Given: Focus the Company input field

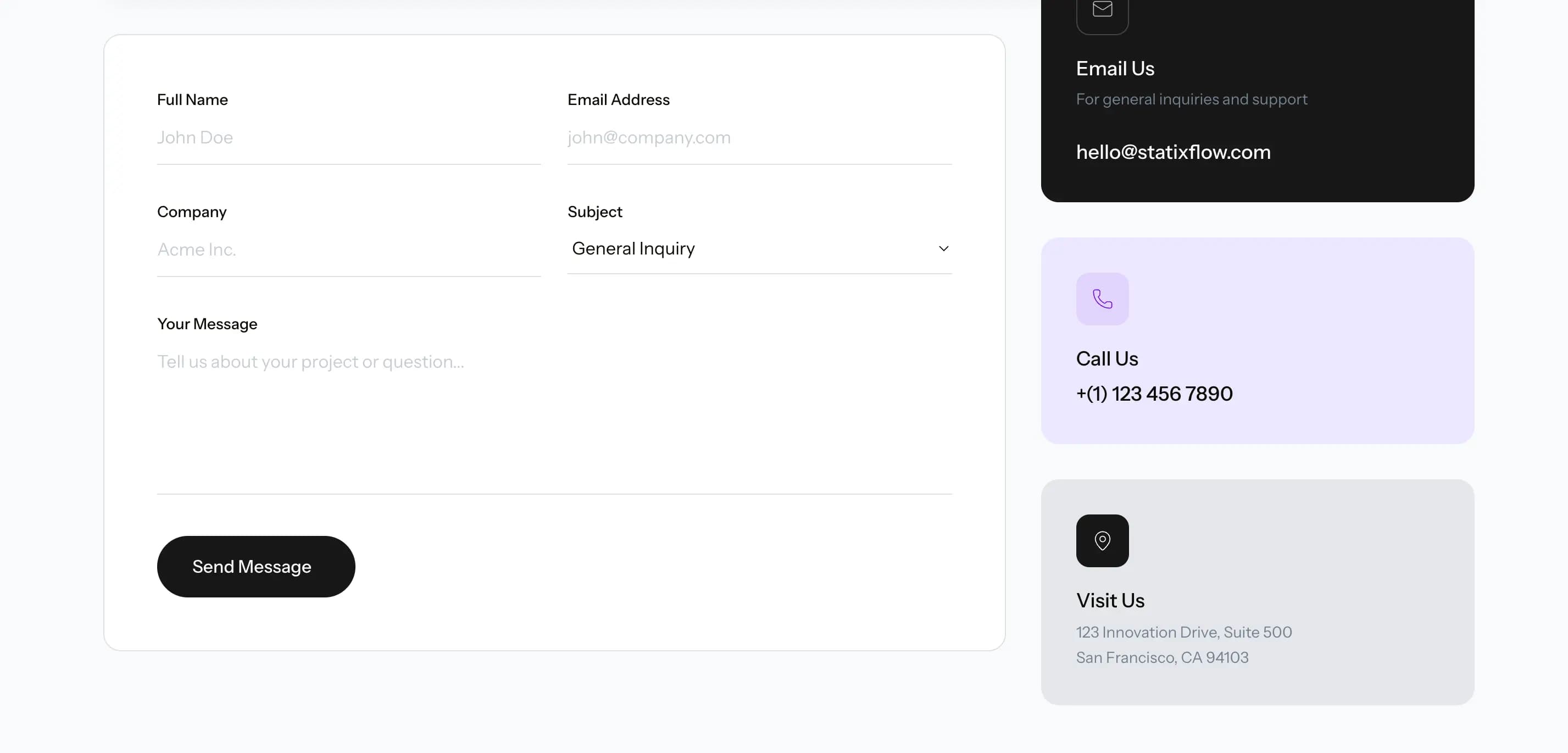Looking at the screenshot, I should tap(349, 250).
